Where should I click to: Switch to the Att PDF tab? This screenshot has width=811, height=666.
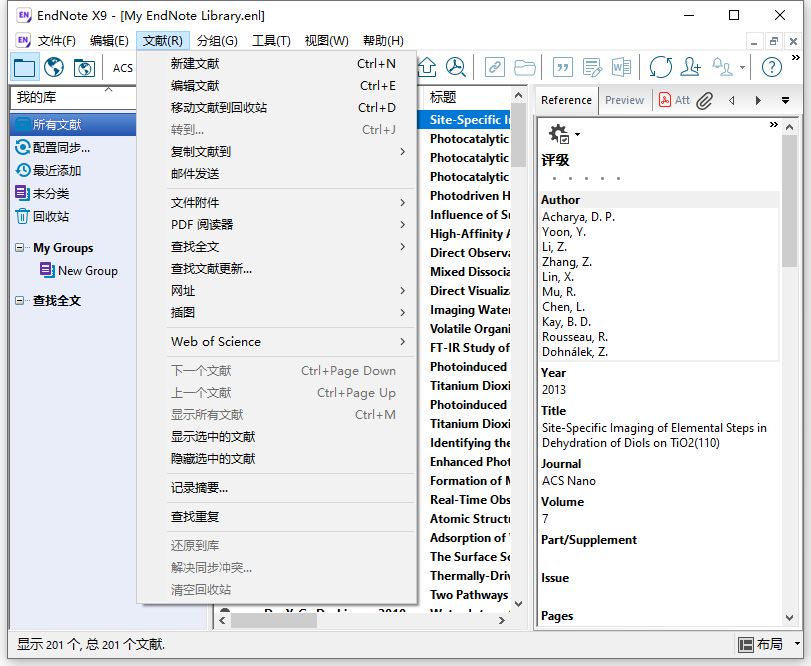(674, 100)
